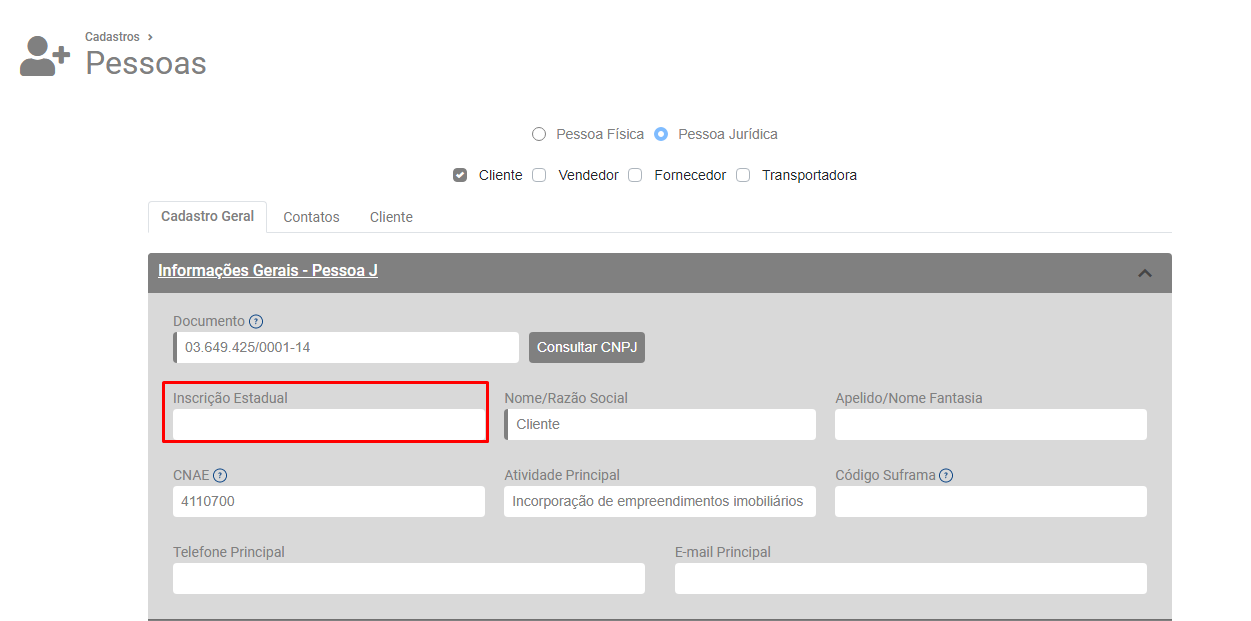Click the Telefone Principal field
This screenshot has width=1251, height=621.
(x=408, y=579)
